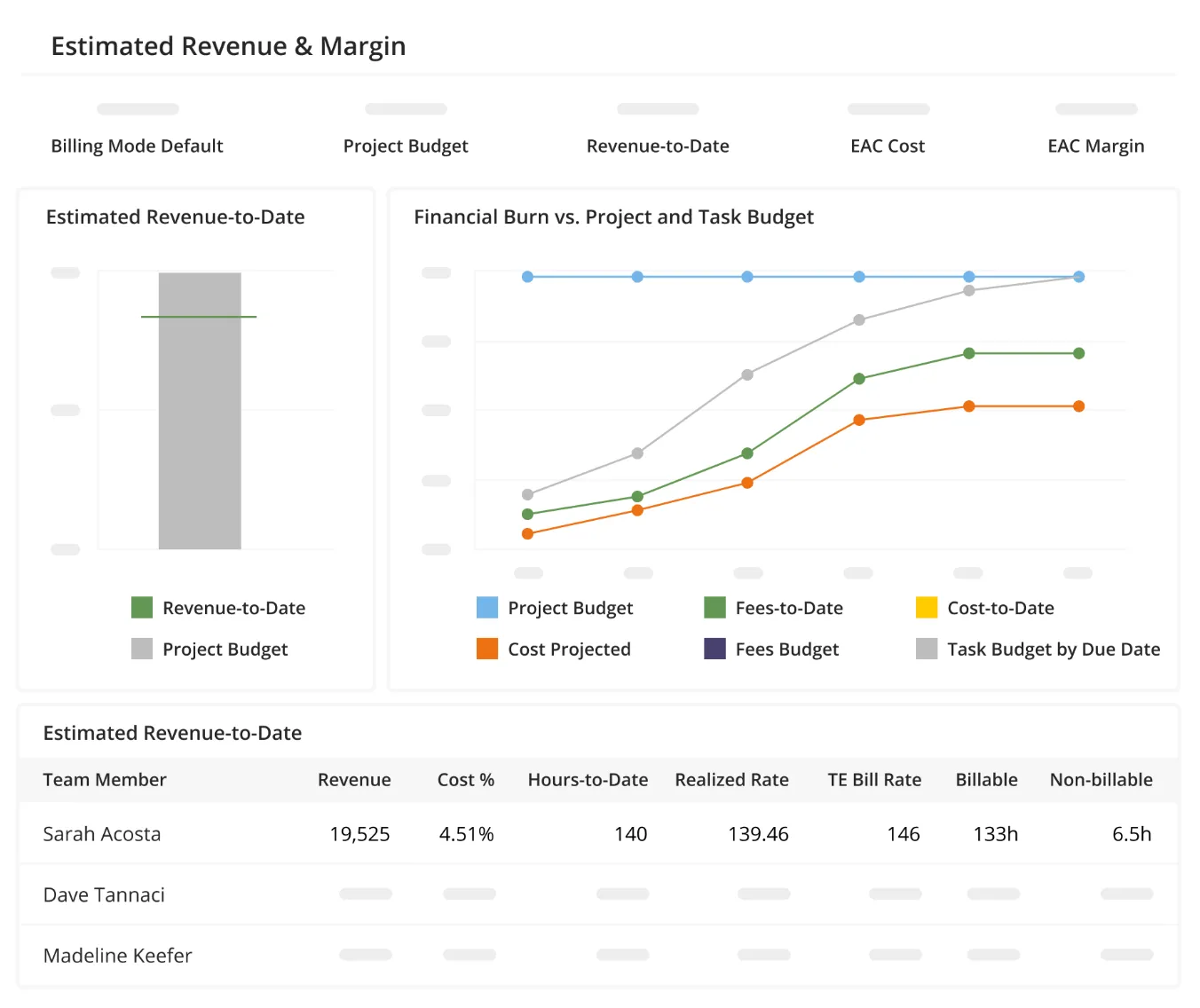
Task: Click the TE bill rate value 146
Action: point(904,834)
